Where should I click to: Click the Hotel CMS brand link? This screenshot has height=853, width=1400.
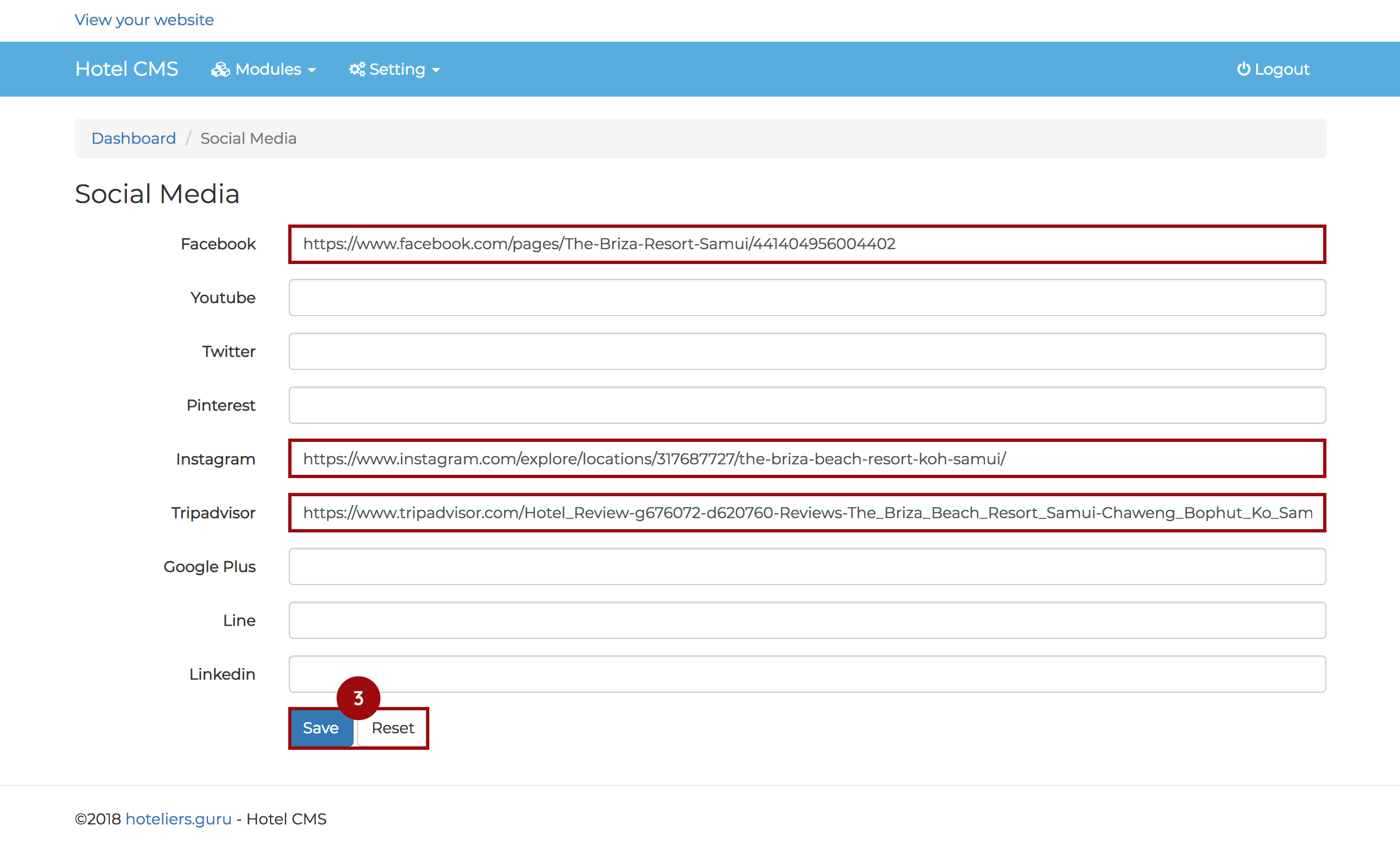[x=127, y=69]
